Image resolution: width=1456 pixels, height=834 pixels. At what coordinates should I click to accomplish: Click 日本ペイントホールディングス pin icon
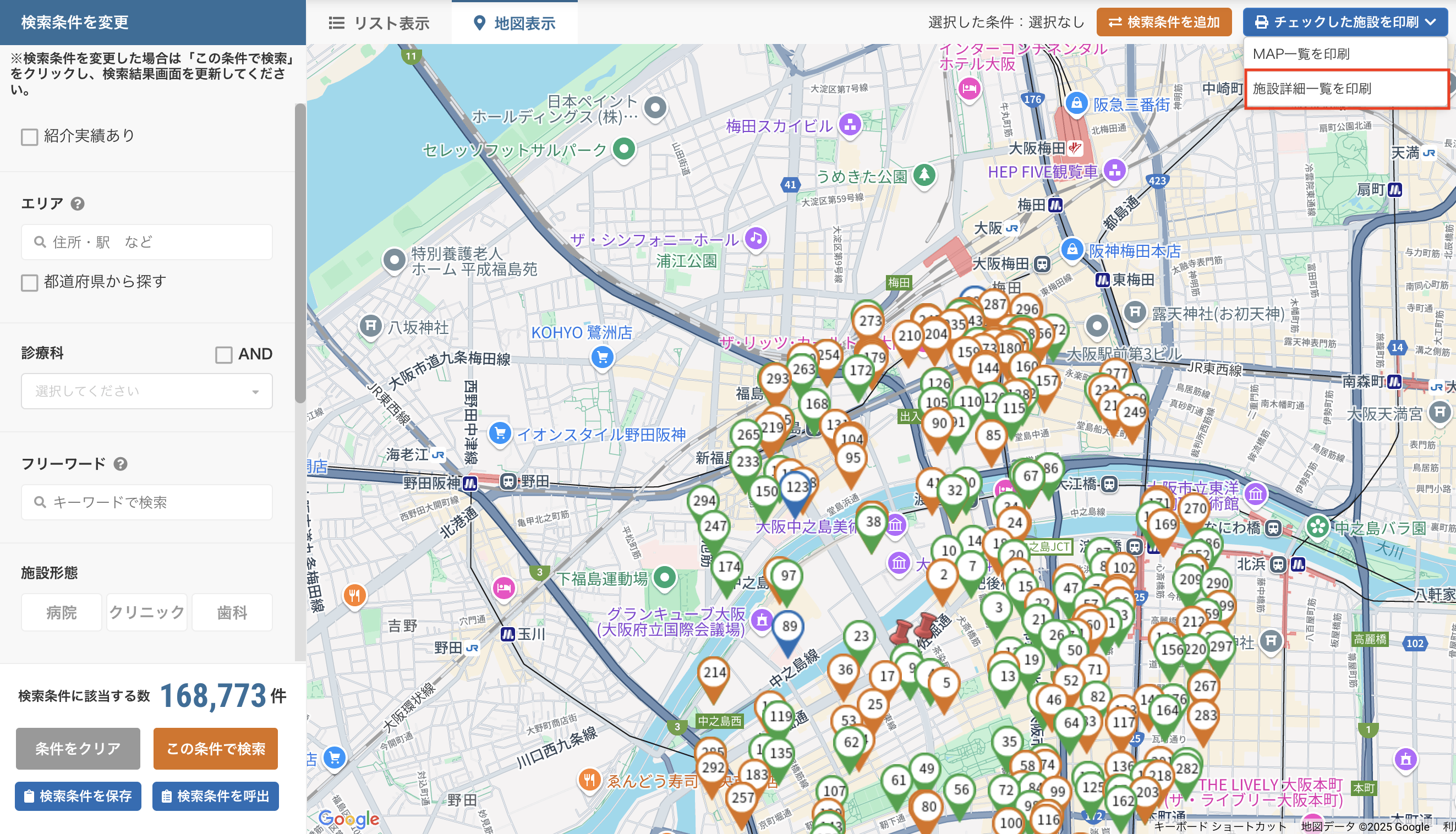click(x=655, y=108)
